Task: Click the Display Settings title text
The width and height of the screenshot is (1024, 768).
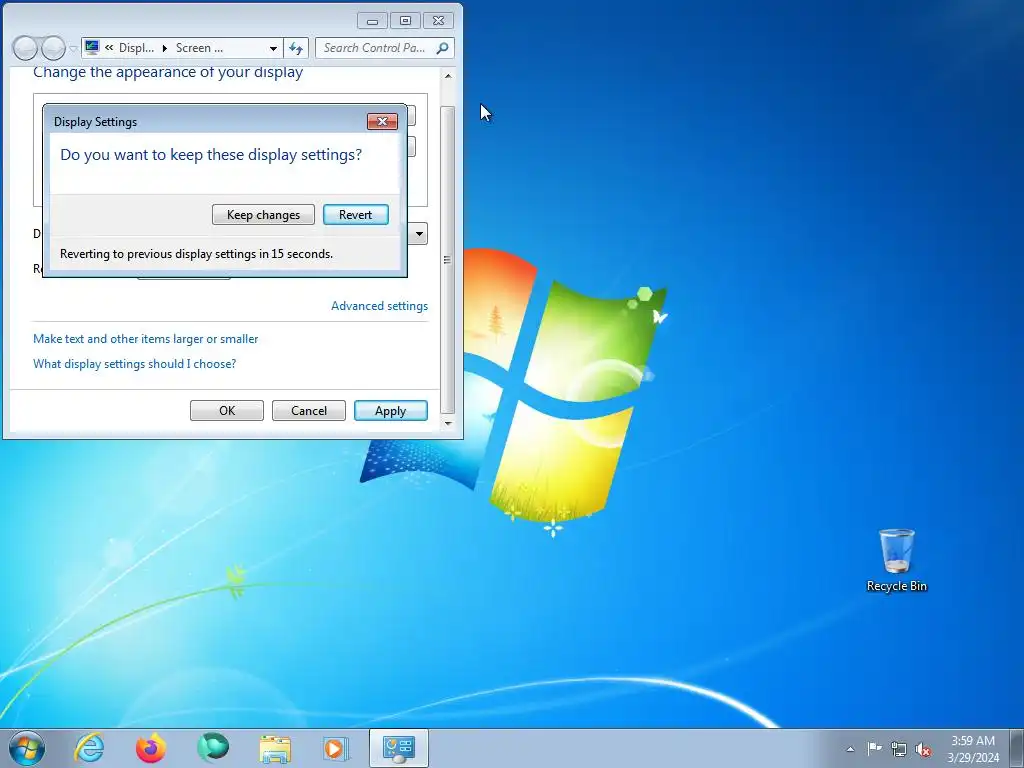Action: click(95, 122)
